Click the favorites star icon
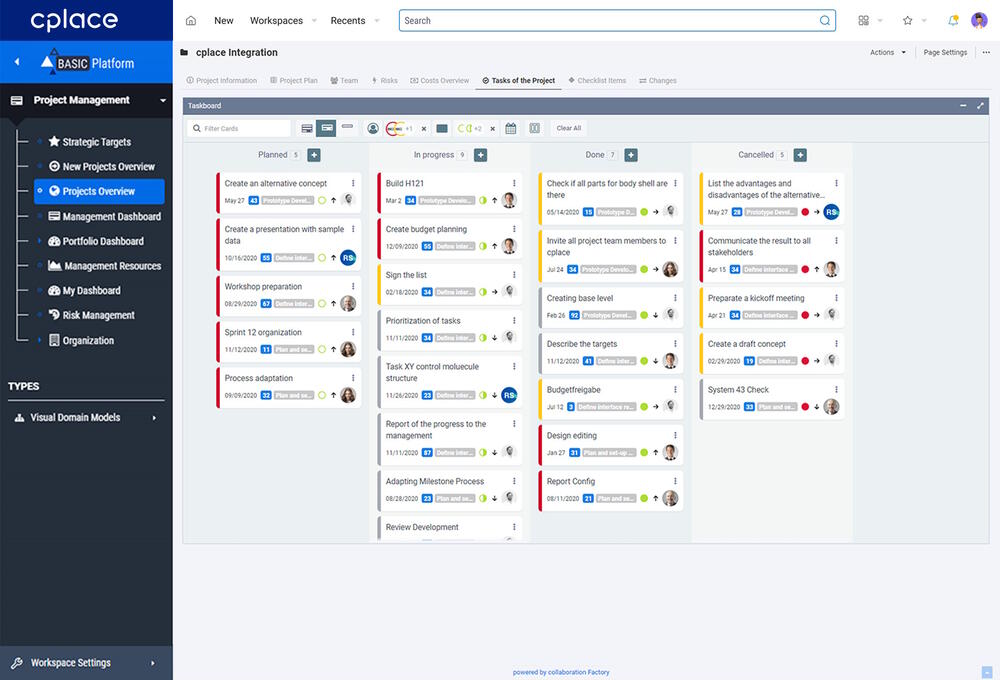This screenshot has height=680, width=1000. 908,20
